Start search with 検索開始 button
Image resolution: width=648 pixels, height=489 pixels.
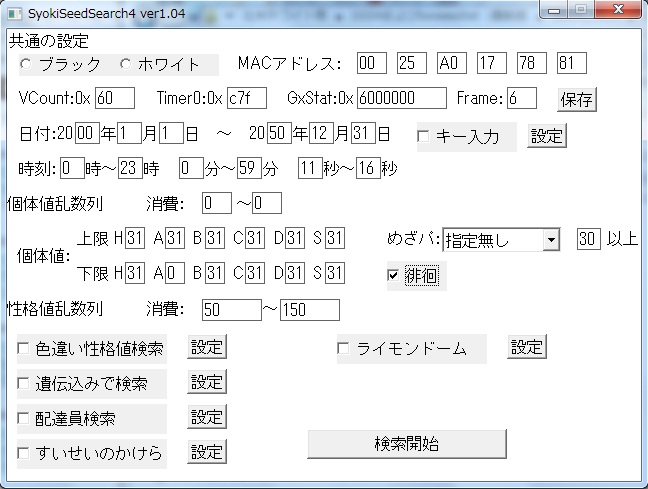(407, 444)
